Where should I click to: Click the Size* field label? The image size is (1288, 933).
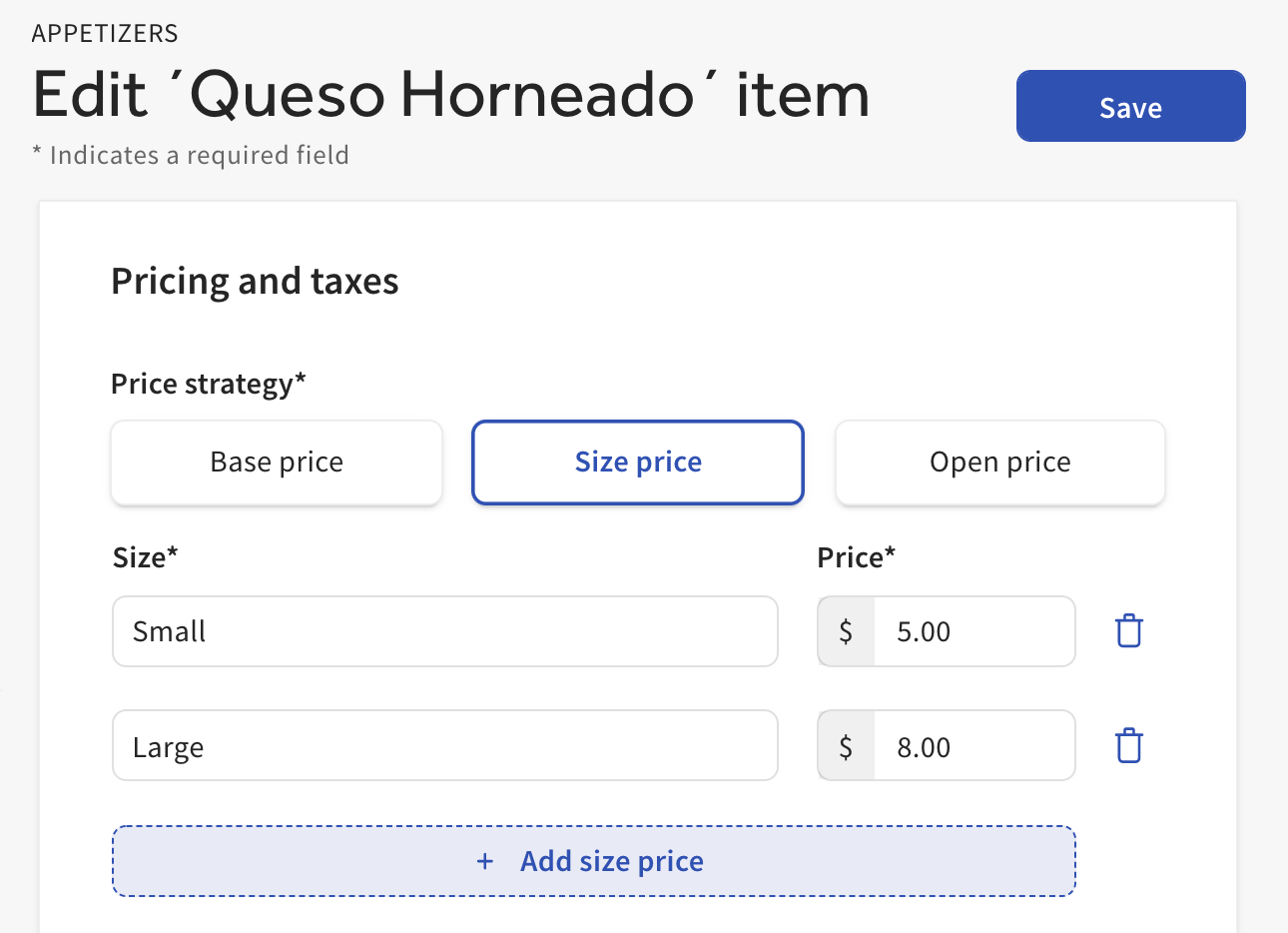click(146, 557)
